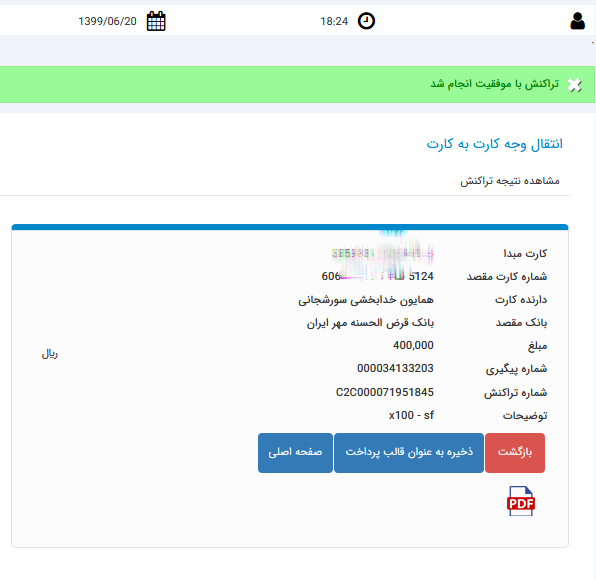
Task: Click the انتقال وجه کارت به کارت heading
Action: pos(494,144)
